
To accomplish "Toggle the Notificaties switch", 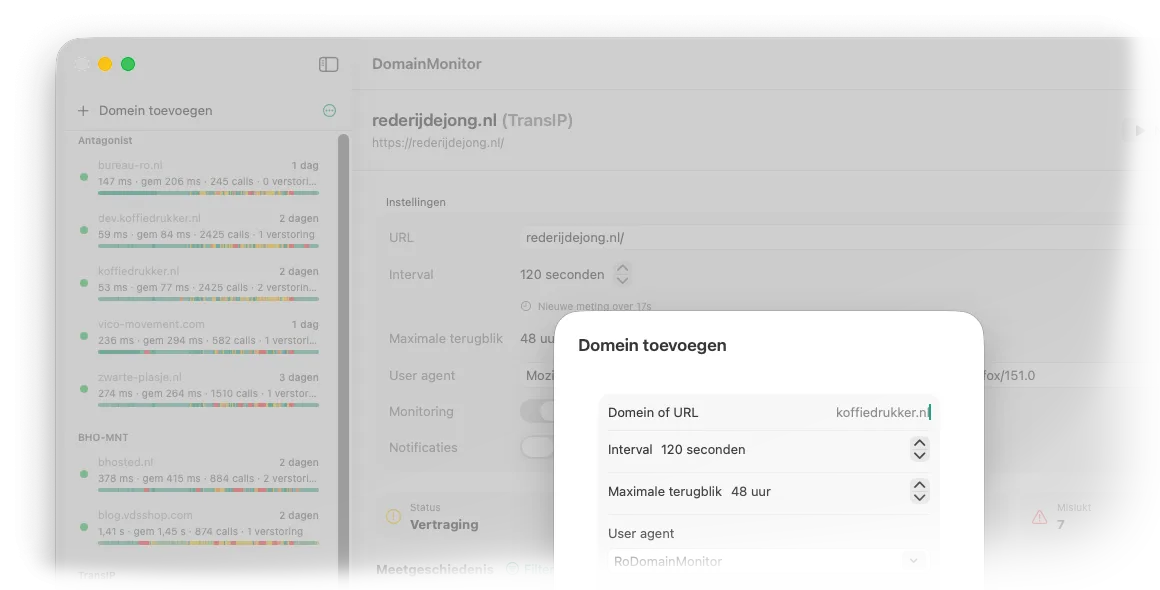I will point(537,447).
